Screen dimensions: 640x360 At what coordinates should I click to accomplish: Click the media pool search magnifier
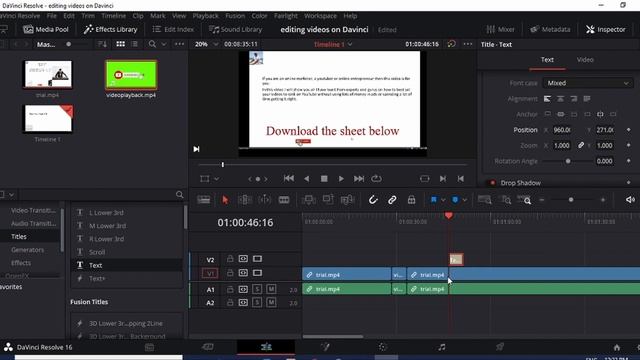[x=152, y=44]
